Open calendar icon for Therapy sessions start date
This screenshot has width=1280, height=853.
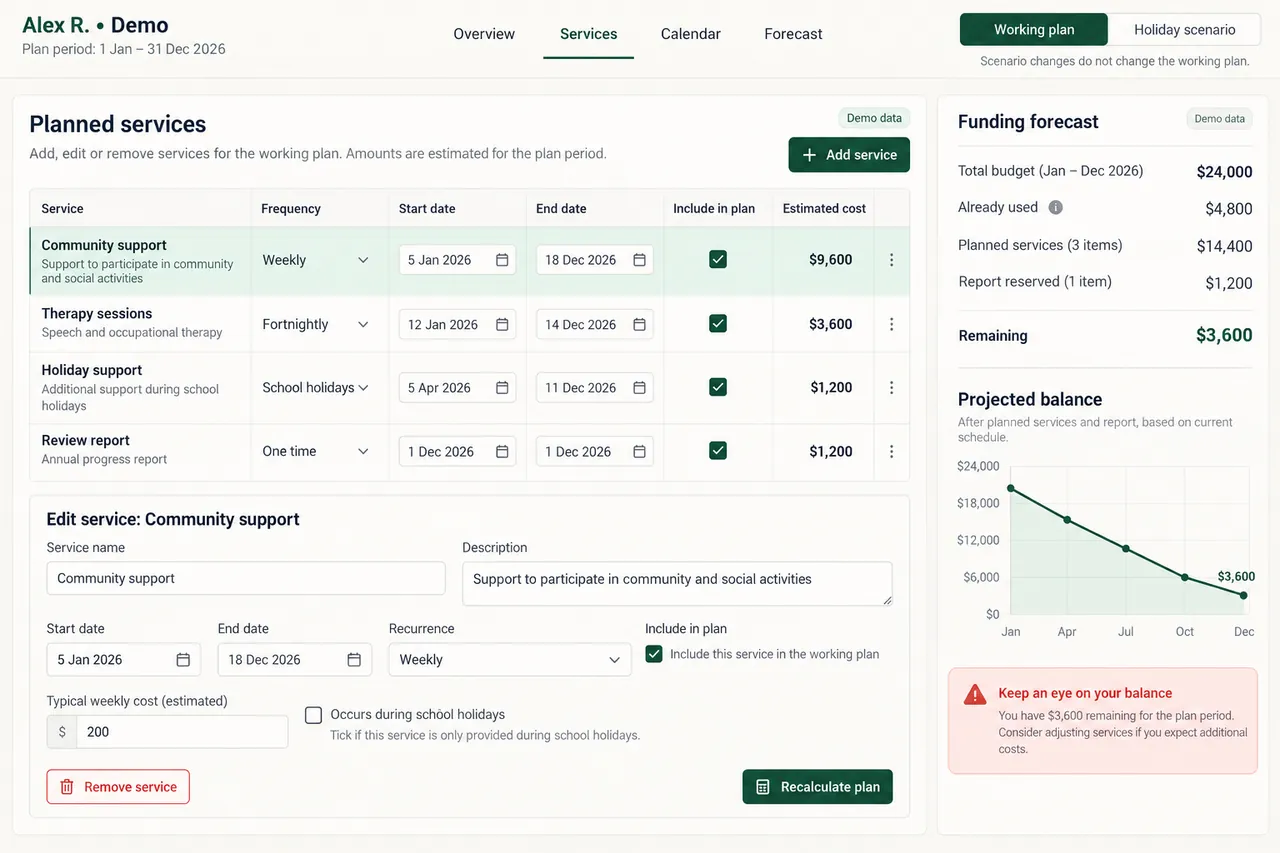click(502, 324)
